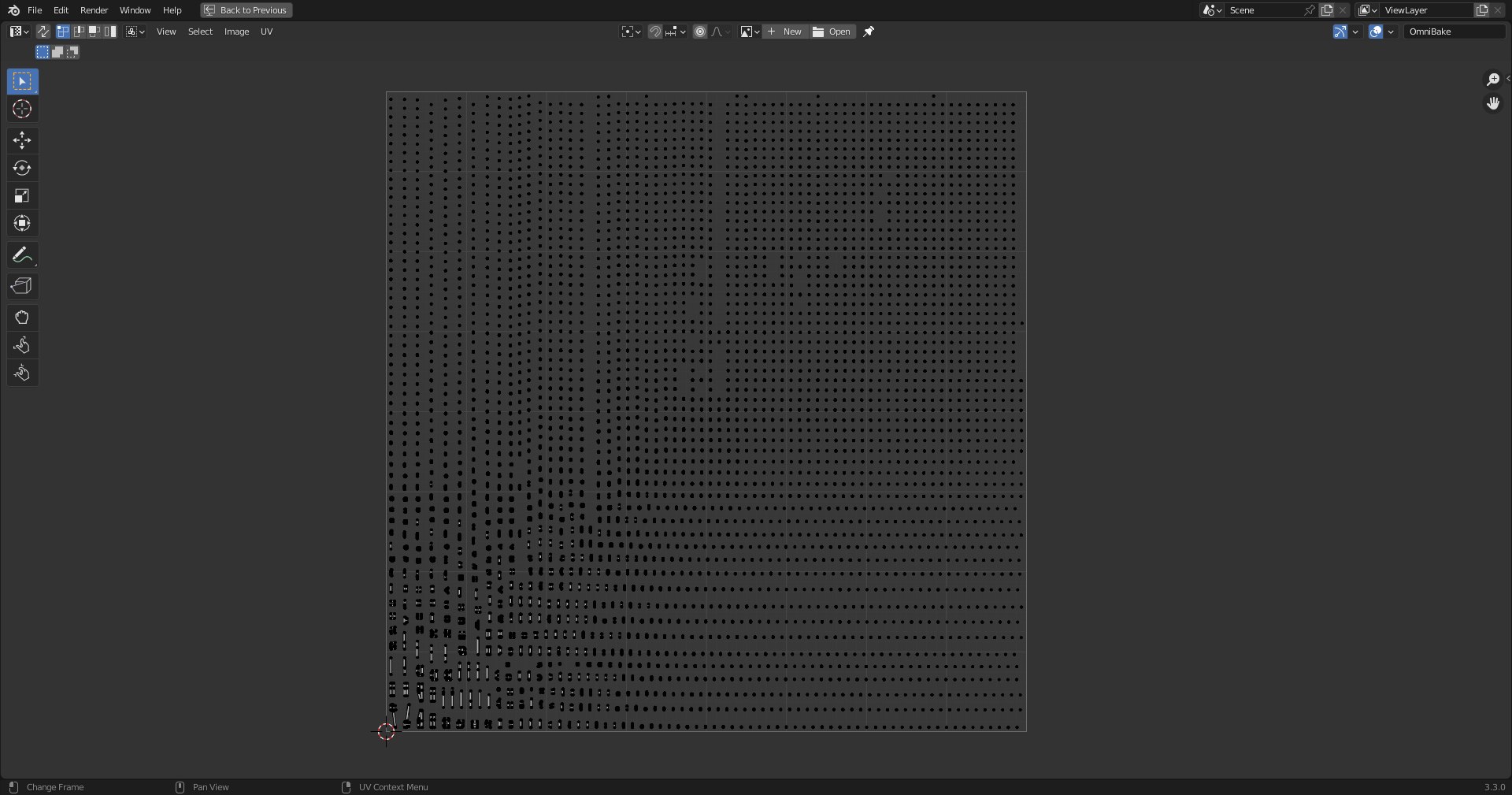Toggle the image pin icon
This screenshot has height=795, width=1512.
tap(869, 32)
